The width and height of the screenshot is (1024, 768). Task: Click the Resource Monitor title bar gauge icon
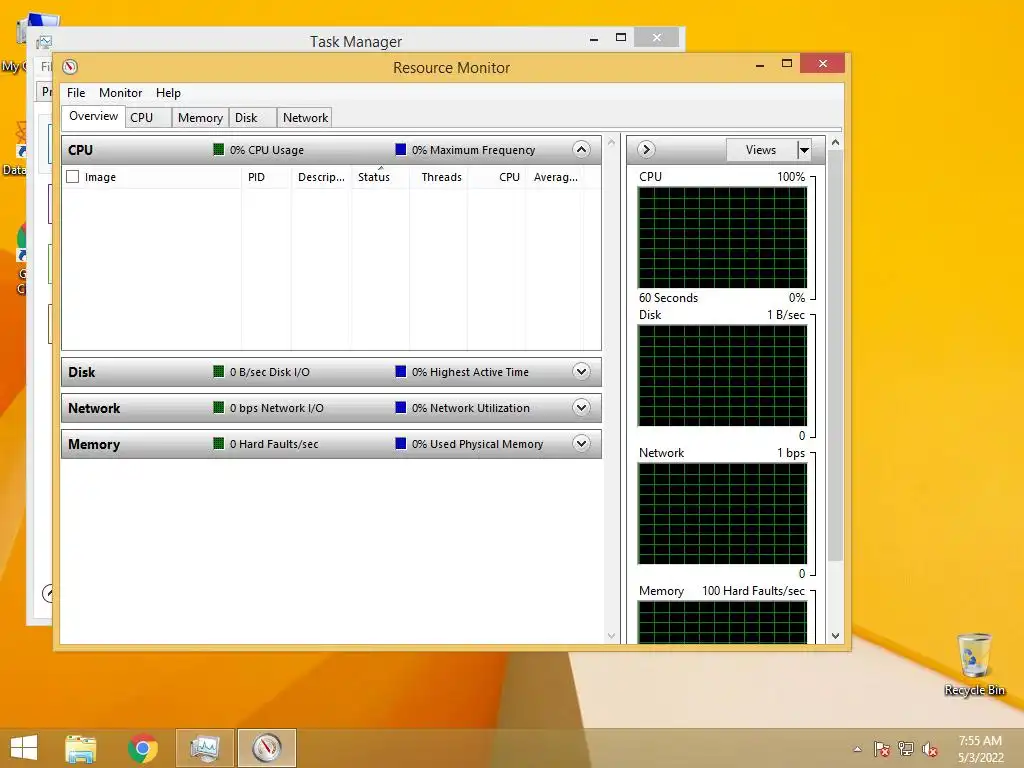70,67
